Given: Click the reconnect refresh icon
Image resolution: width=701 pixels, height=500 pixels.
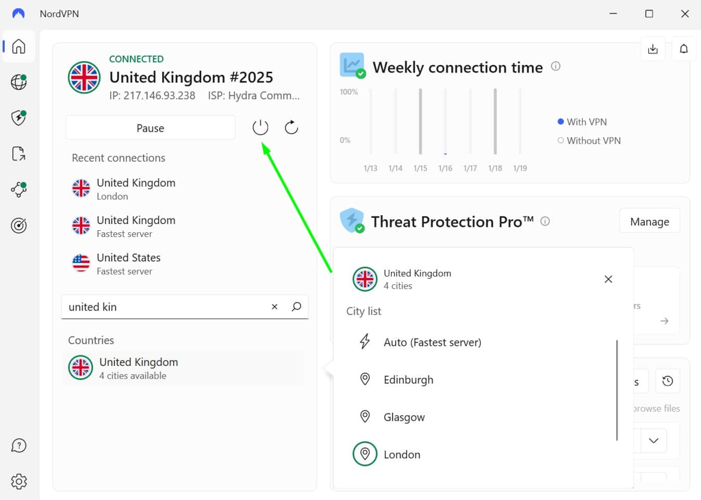Looking at the screenshot, I should [291, 128].
